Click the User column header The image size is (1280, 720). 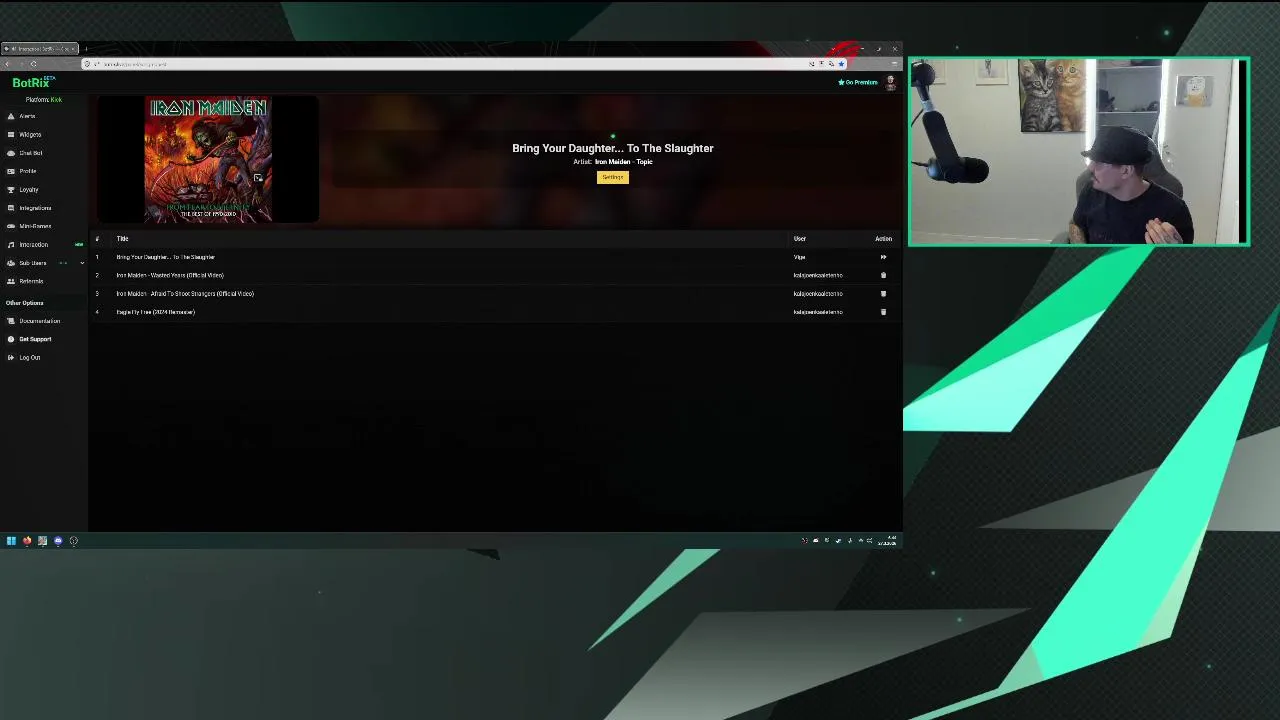(800, 239)
